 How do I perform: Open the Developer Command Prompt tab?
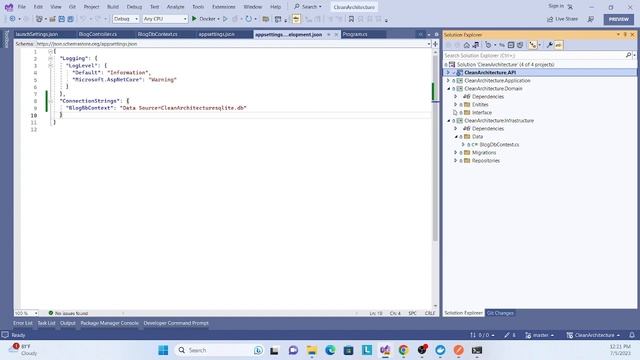[176, 323]
